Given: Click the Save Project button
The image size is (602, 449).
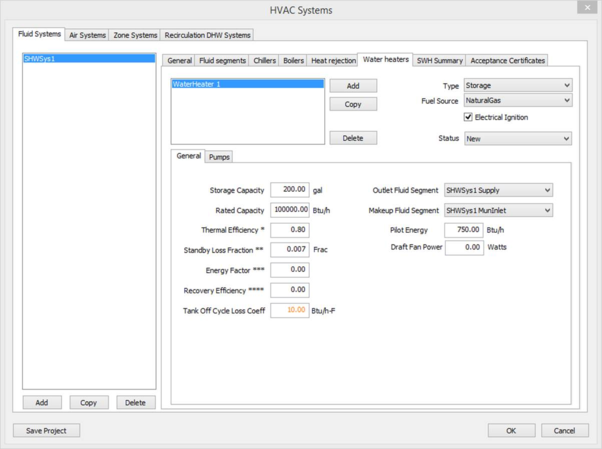Looking at the screenshot, I should (x=46, y=430).
